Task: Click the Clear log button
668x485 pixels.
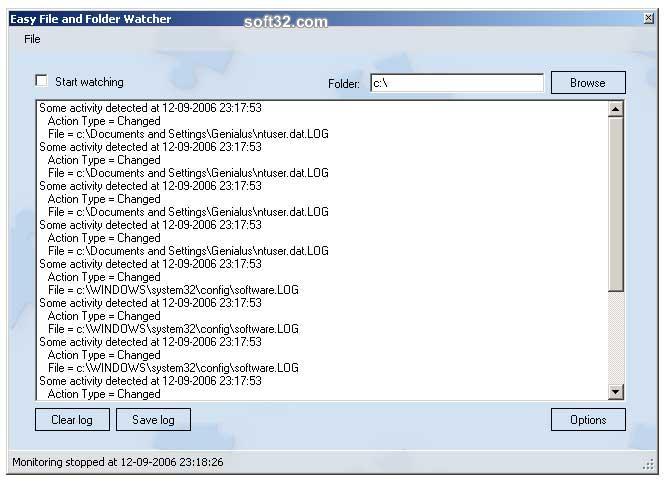Action: (x=72, y=420)
